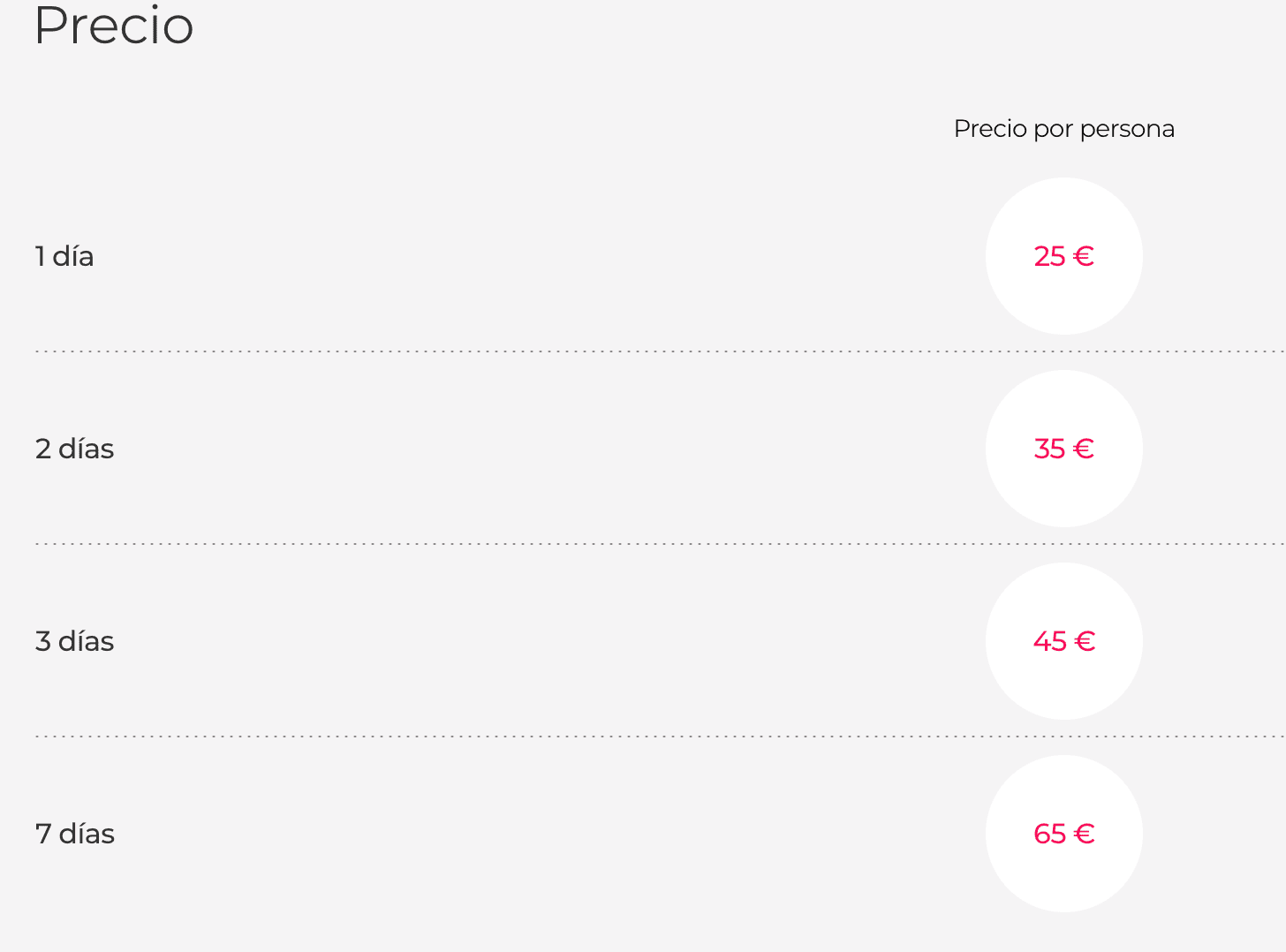Click the euro symbol in 25 € price

click(x=1084, y=256)
